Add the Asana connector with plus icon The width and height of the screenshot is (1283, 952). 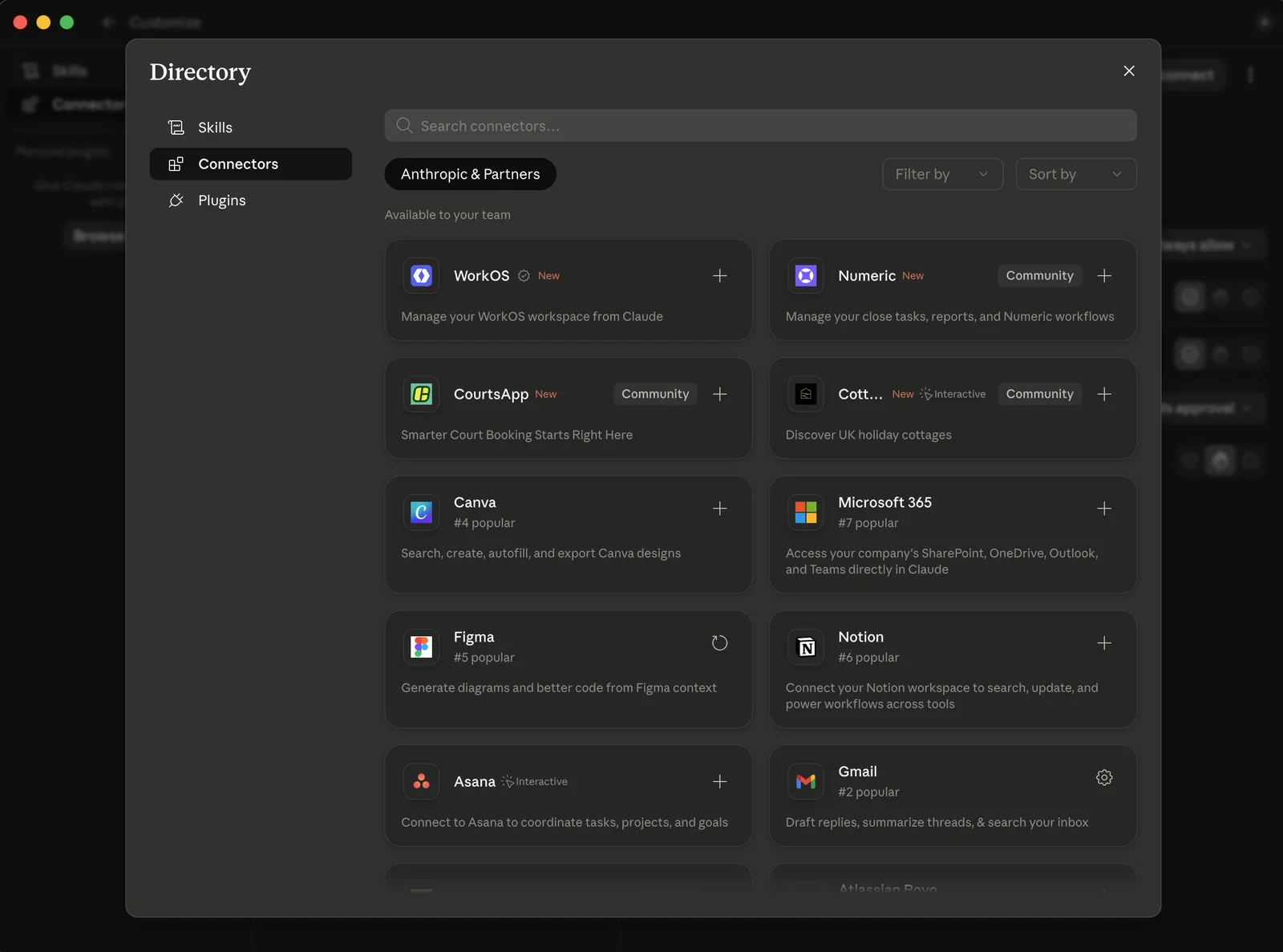coord(719,781)
